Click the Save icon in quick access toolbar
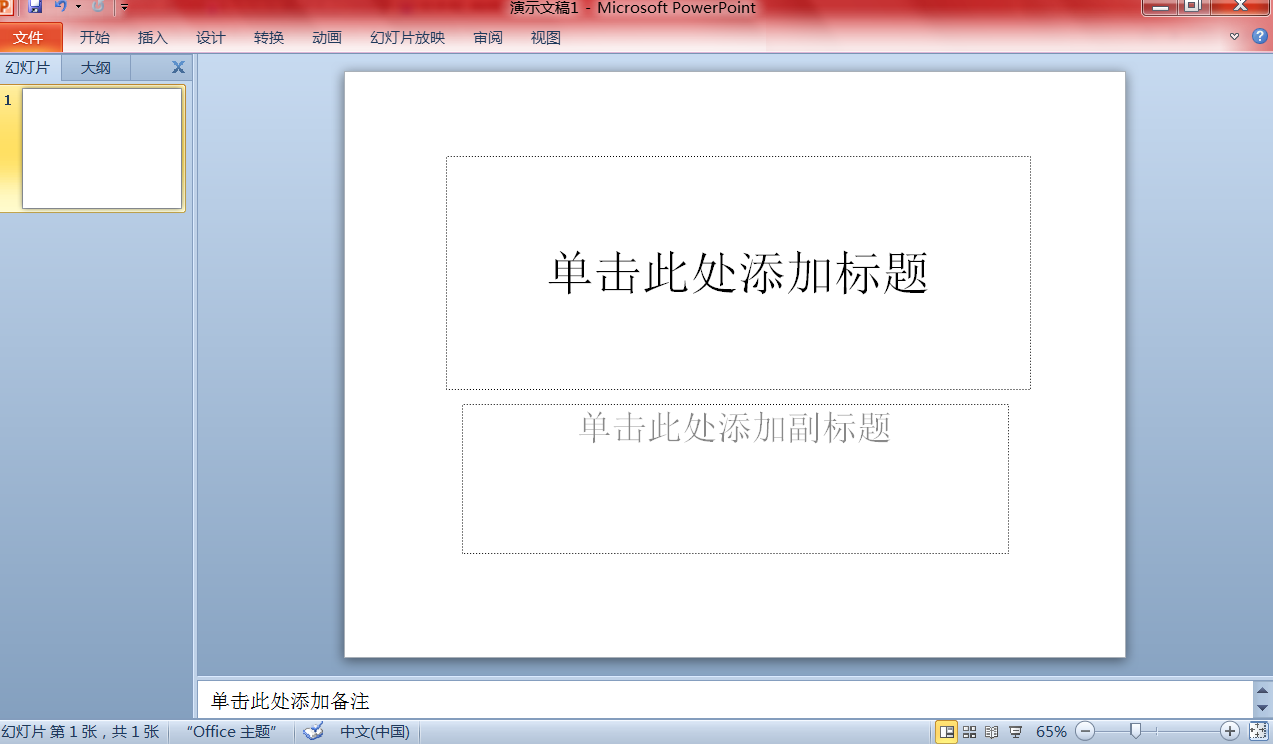Image resolution: width=1273 pixels, height=744 pixels. point(35,7)
